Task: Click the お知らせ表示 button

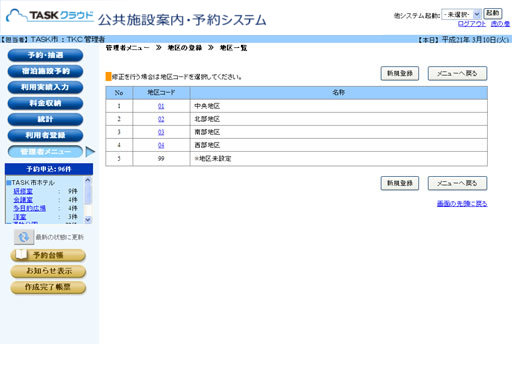Action: pyautogui.click(x=48, y=271)
